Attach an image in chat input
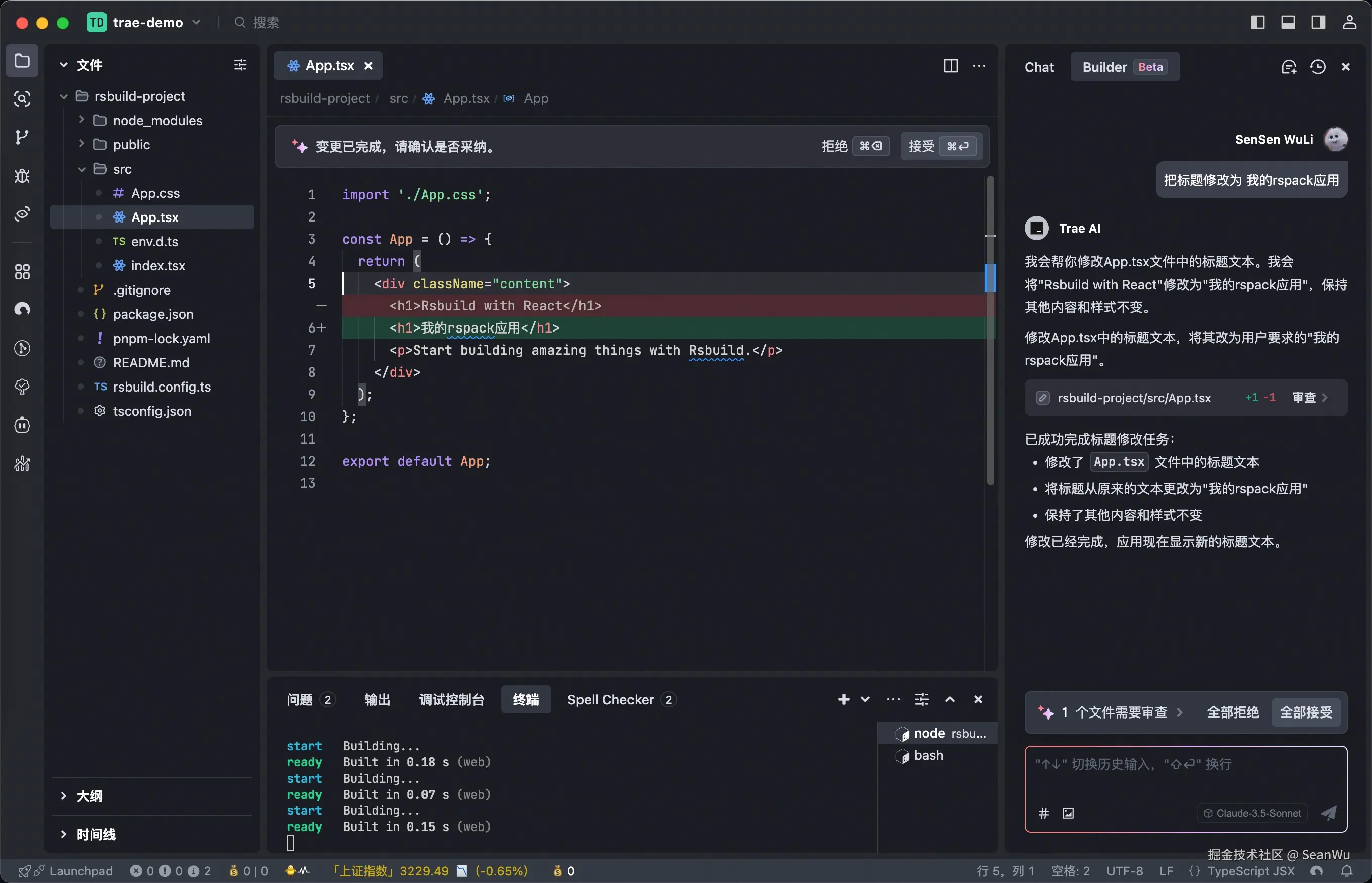1372x883 pixels. tap(1068, 813)
